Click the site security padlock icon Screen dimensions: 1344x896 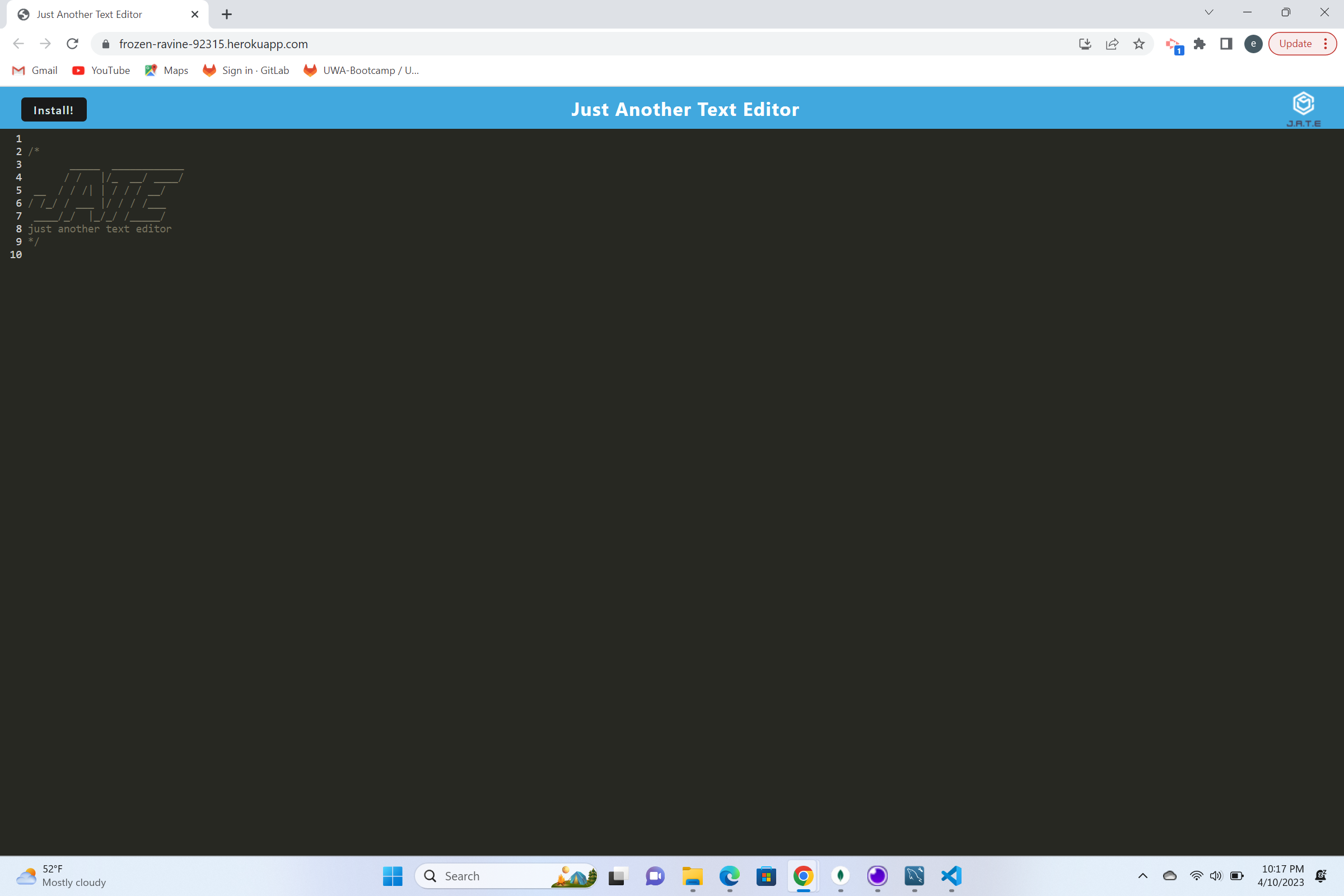pyautogui.click(x=105, y=44)
